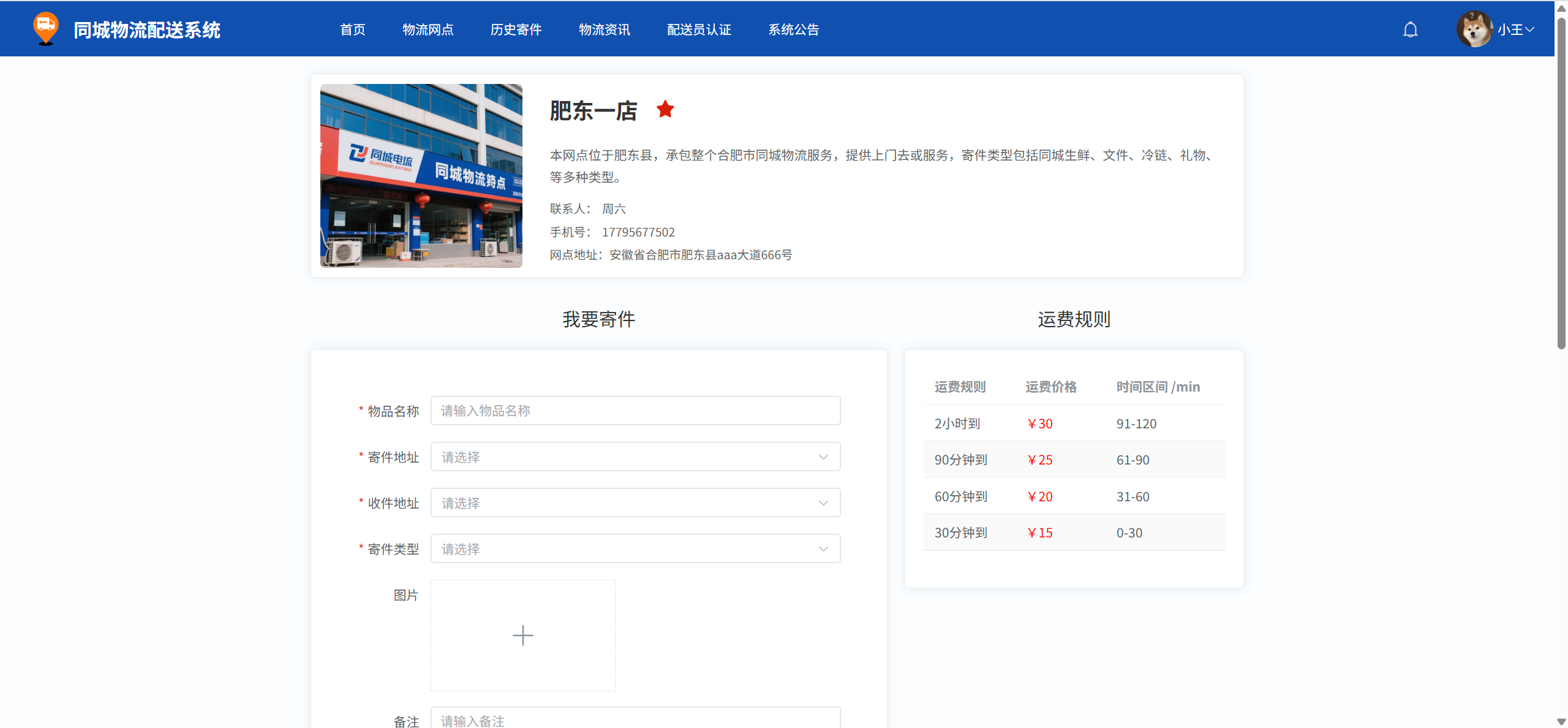The image size is (1568, 728).
Task: Open the 寄件类型 select box
Action: pyautogui.click(x=635, y=549)
